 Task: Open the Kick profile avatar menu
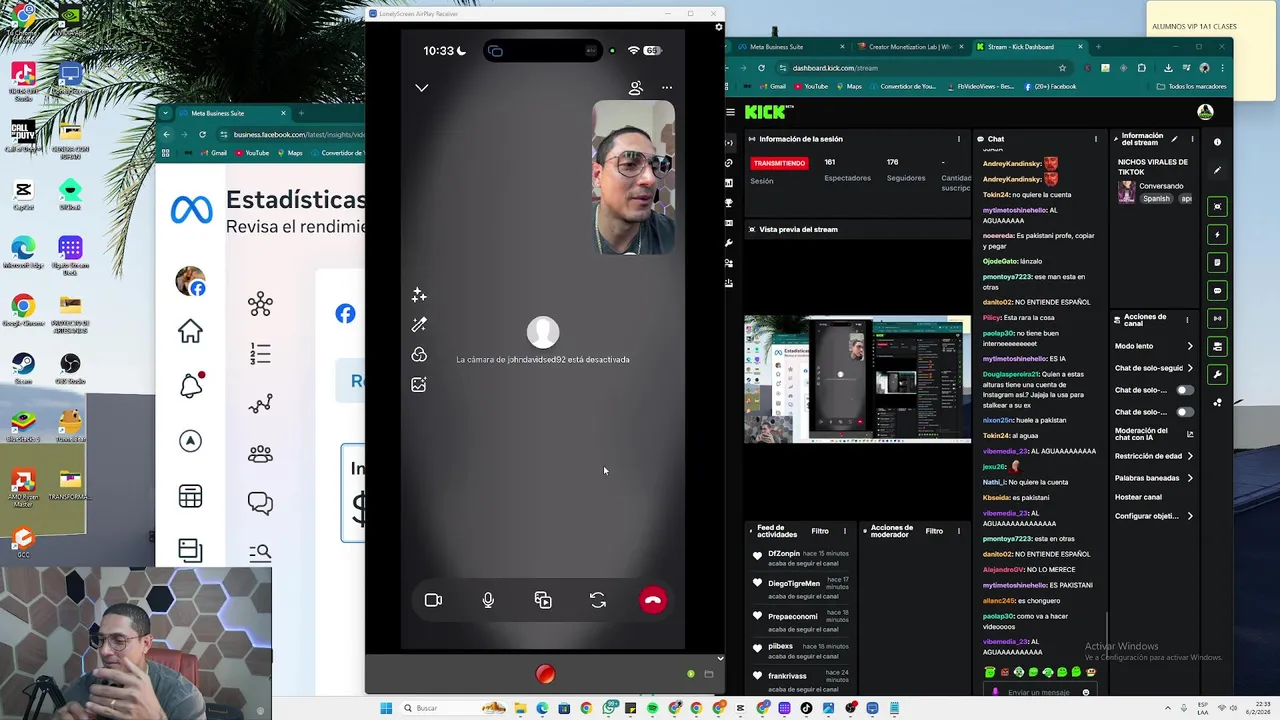tap(1205, 112)
